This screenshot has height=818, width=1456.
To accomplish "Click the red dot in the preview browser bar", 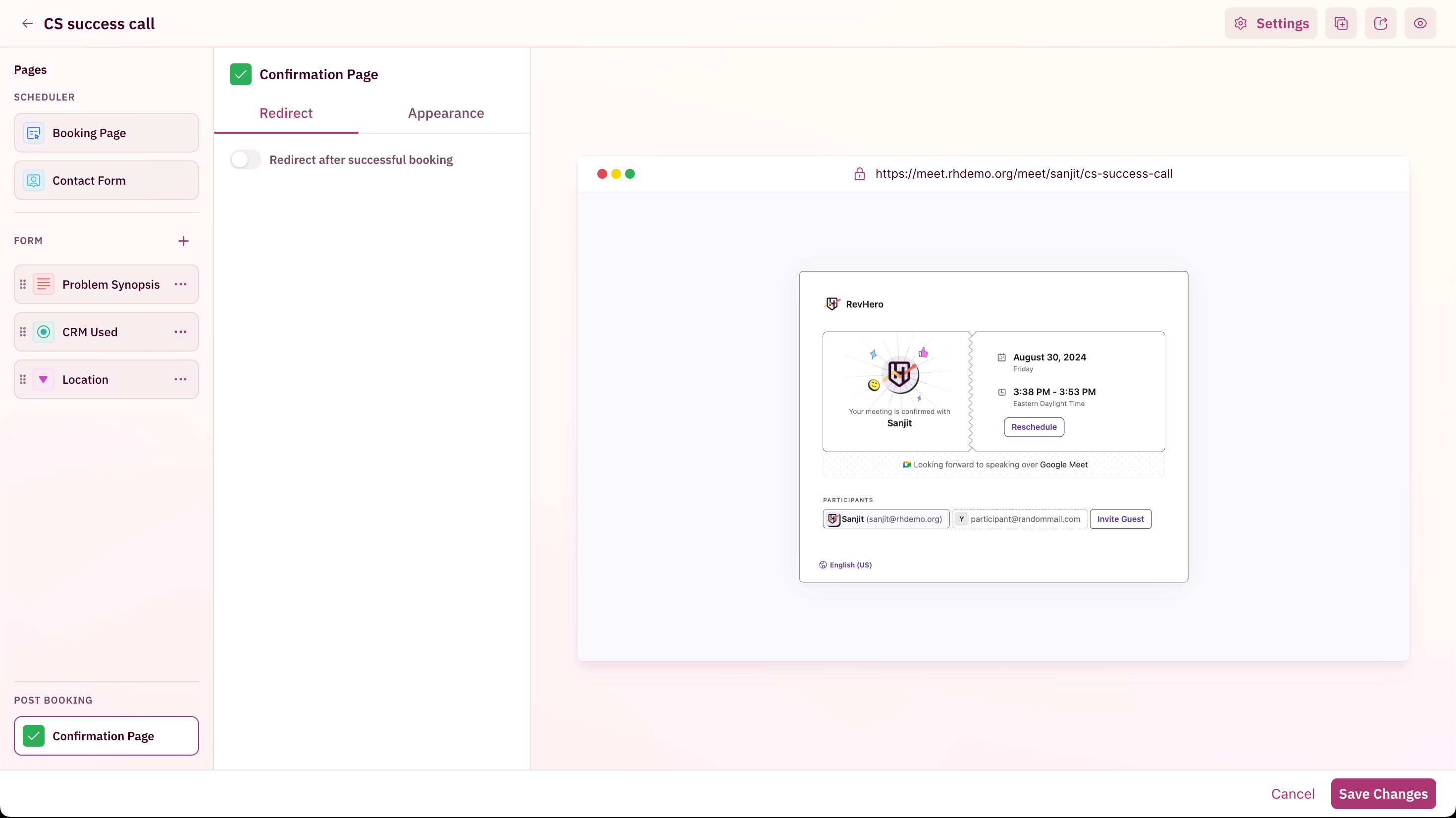I will point(602,173).
